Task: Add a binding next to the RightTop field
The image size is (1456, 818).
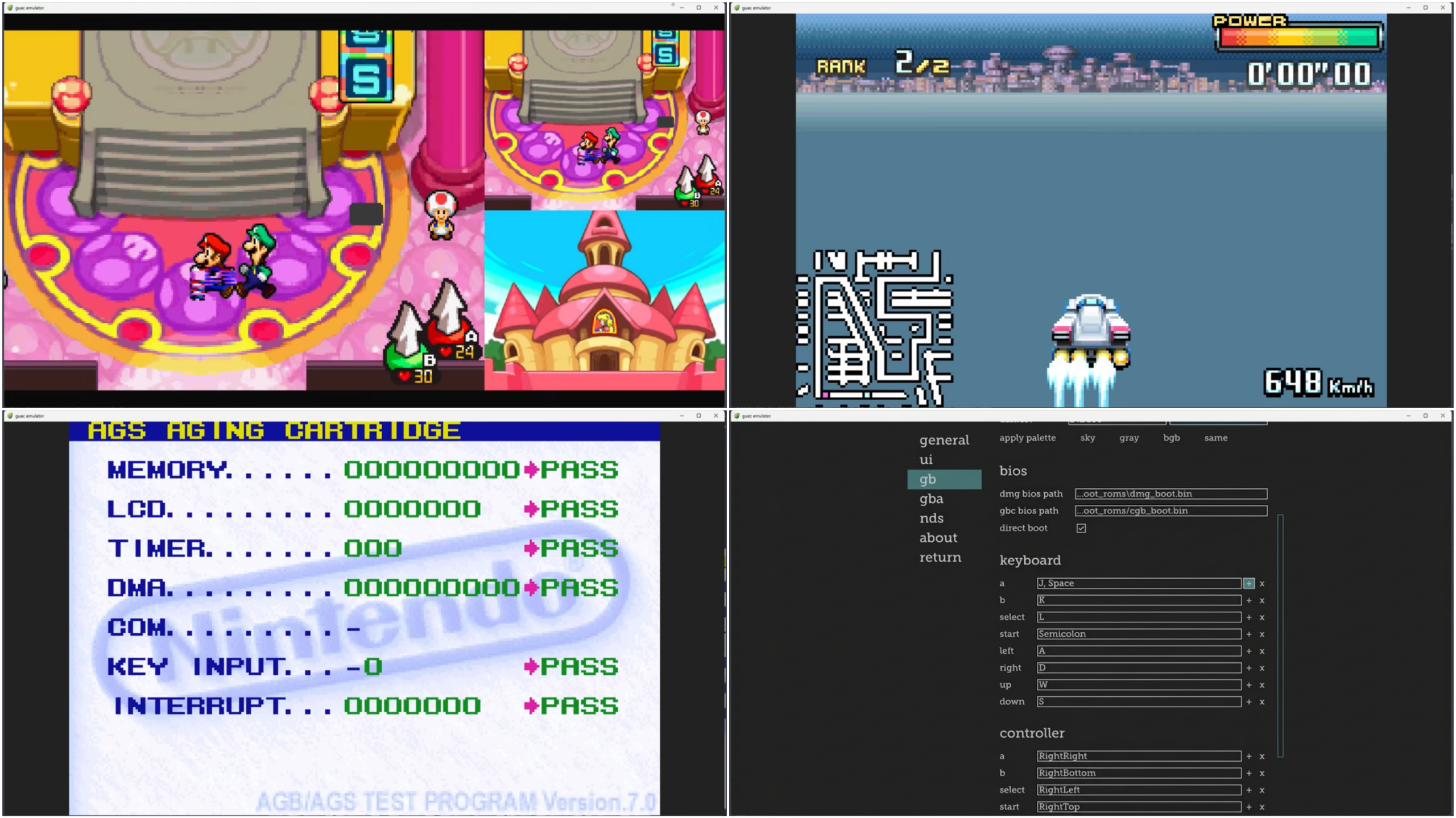Action: point(1248,807)
